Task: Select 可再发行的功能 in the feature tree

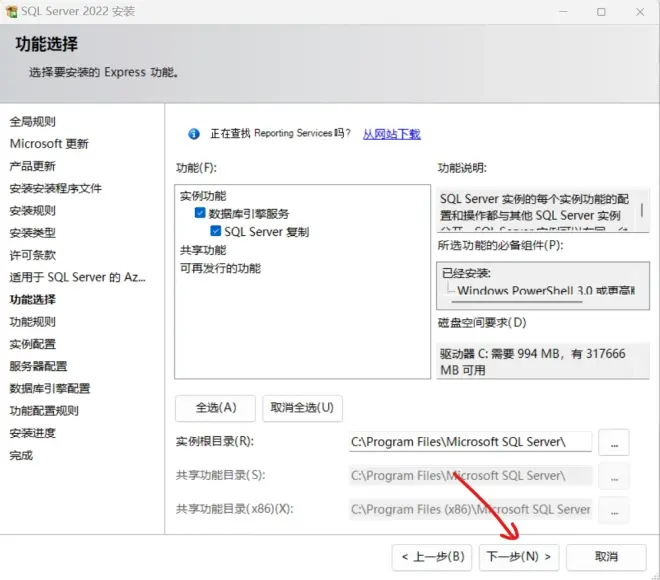Action: coord(220,268)
